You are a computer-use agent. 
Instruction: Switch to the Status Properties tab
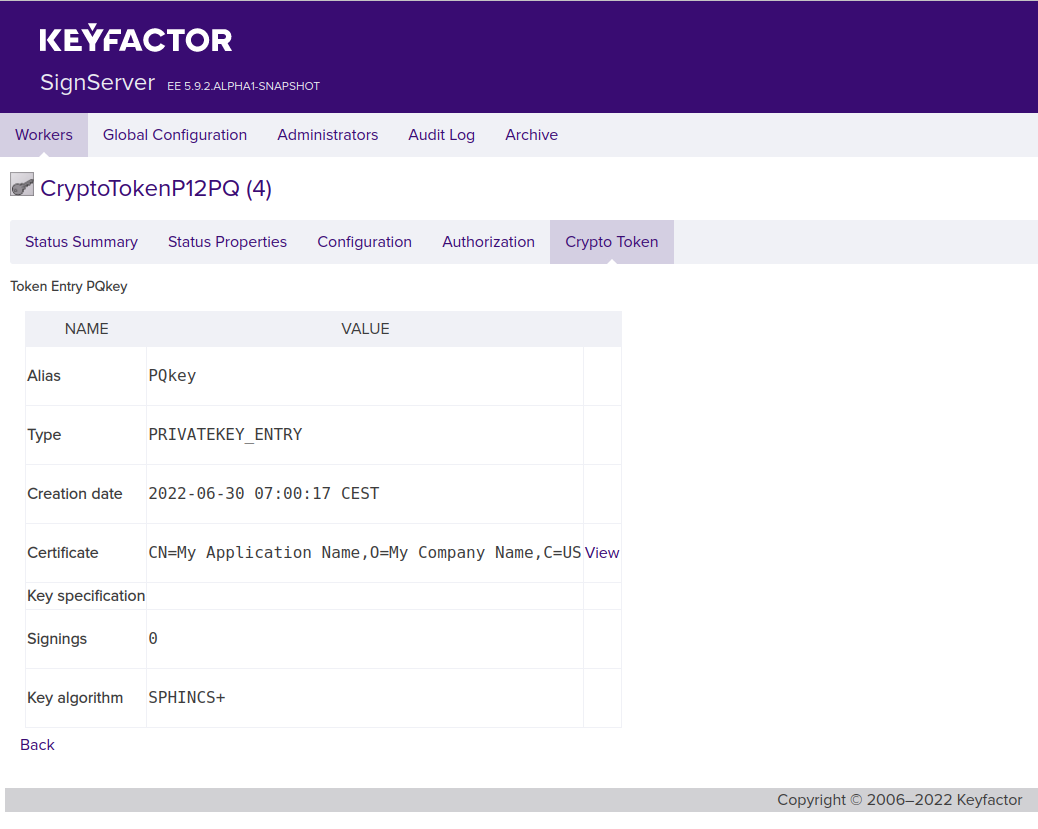click(x=227, y=242)
